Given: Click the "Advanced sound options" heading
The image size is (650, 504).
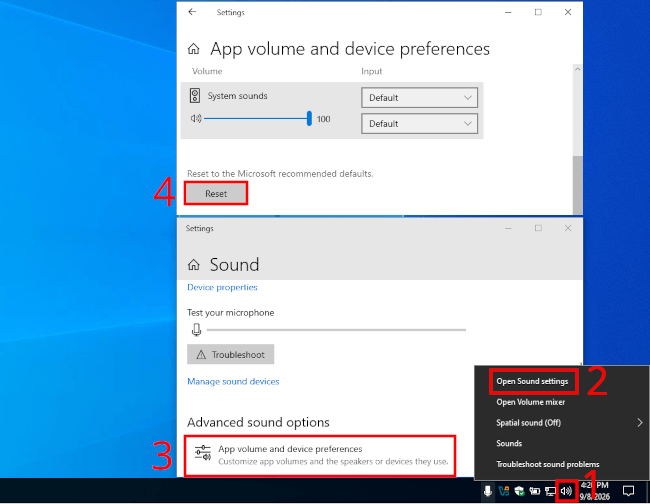Looking at the screenshot, I should [258, 422].
